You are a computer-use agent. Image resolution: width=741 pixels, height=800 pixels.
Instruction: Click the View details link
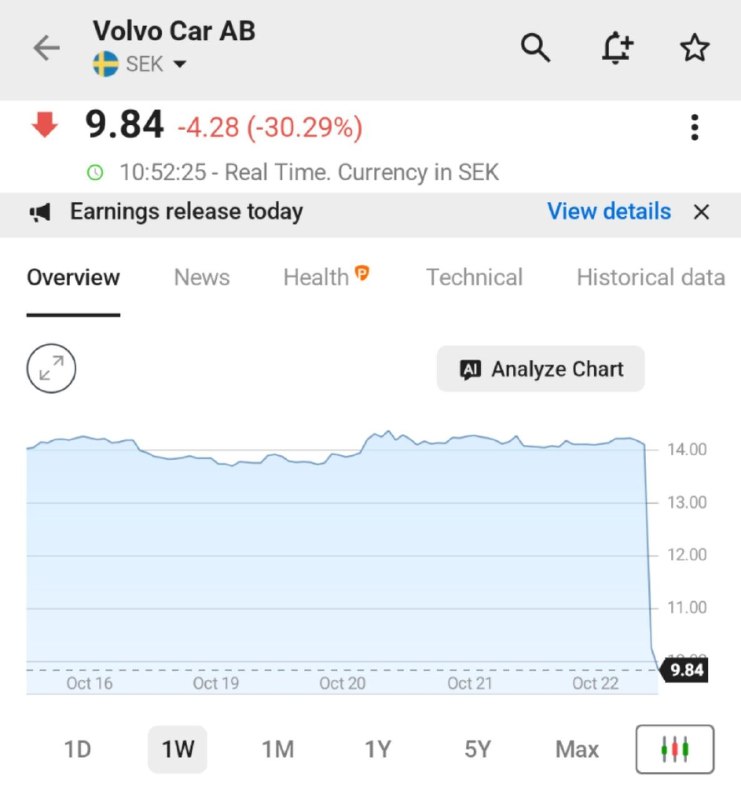point(609,211)
